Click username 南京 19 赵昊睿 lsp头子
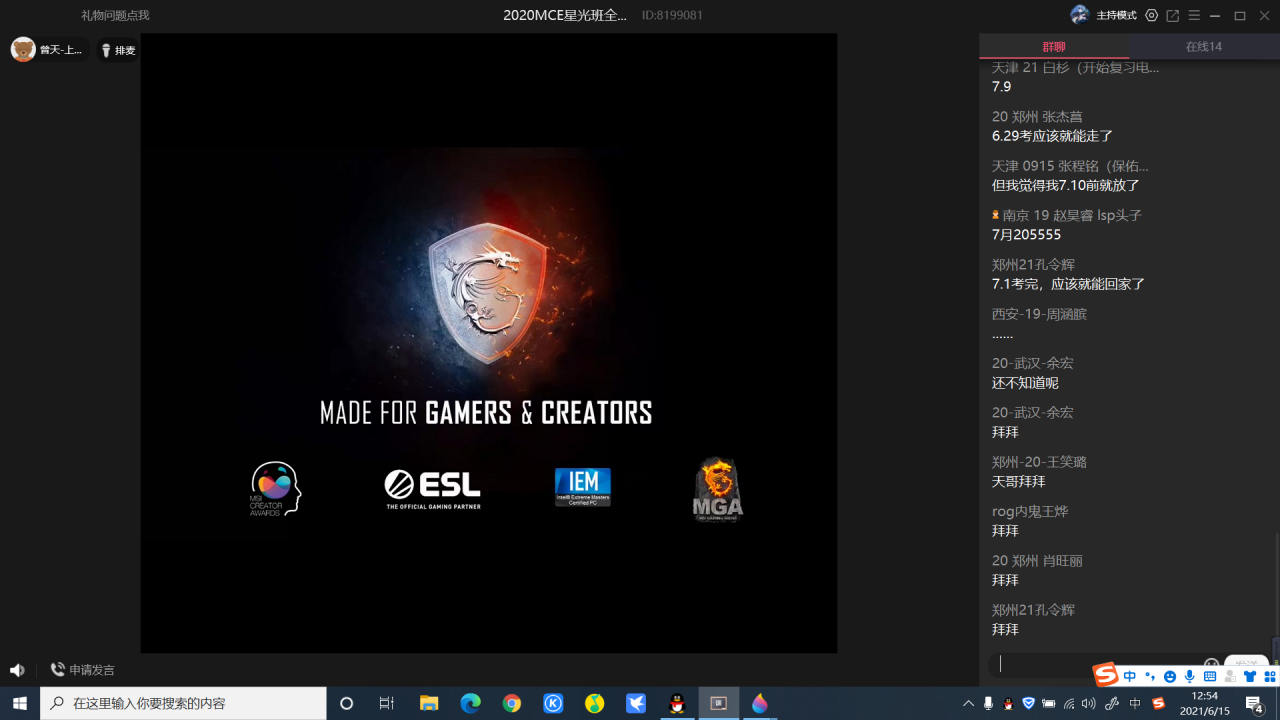The height and width of the screenshot is (720, 1280). (1072, 215)
